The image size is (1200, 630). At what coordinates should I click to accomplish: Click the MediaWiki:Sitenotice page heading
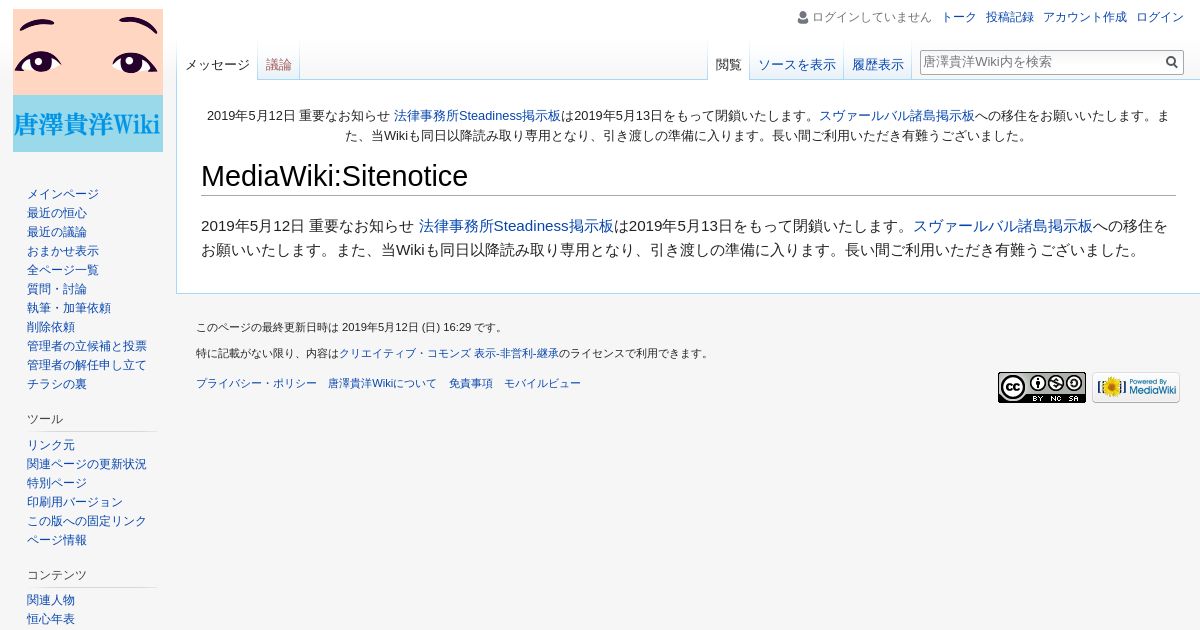coord(334,176)
